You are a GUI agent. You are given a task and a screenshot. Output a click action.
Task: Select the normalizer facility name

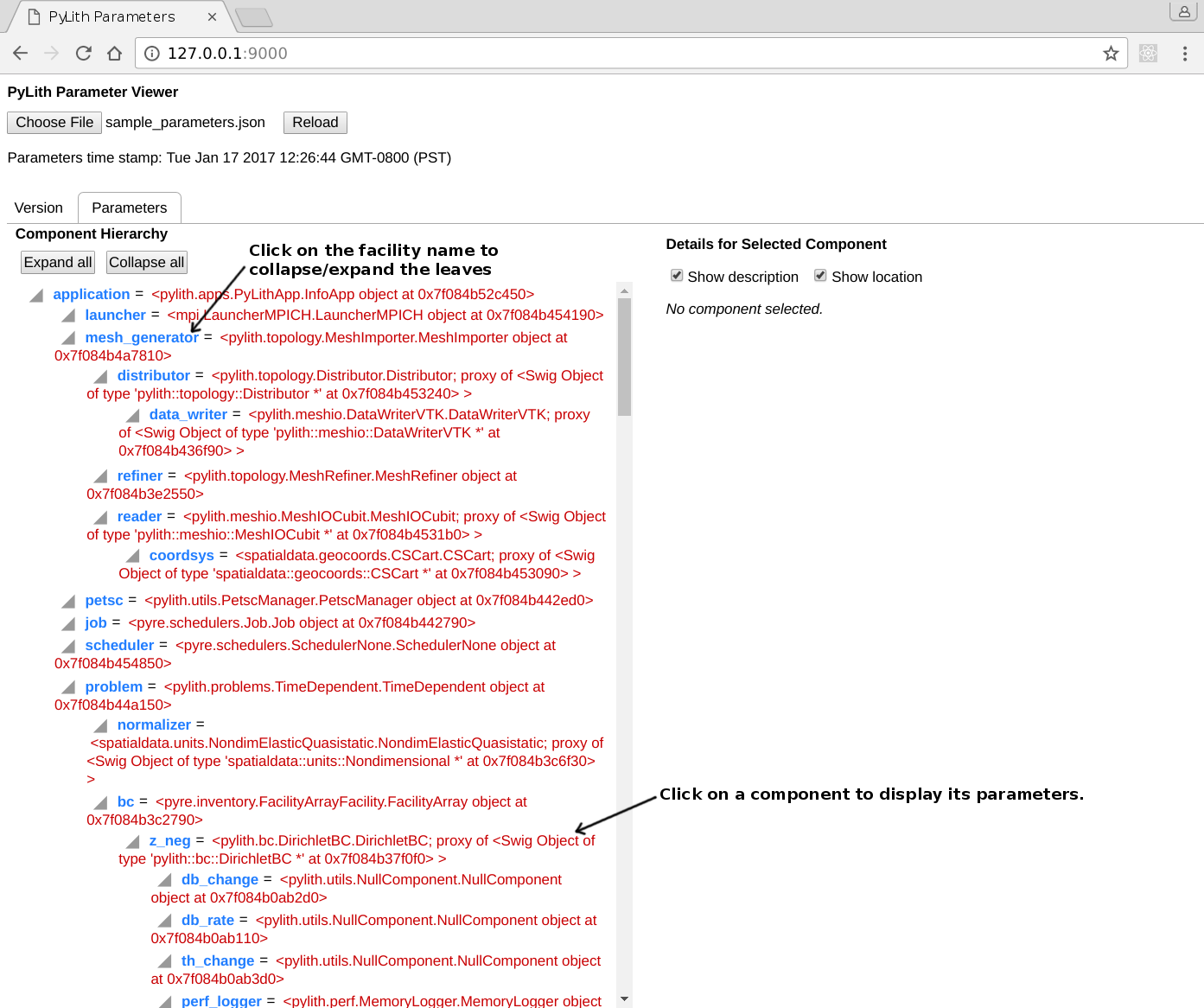pyautogui.click(x=154, y=724)
